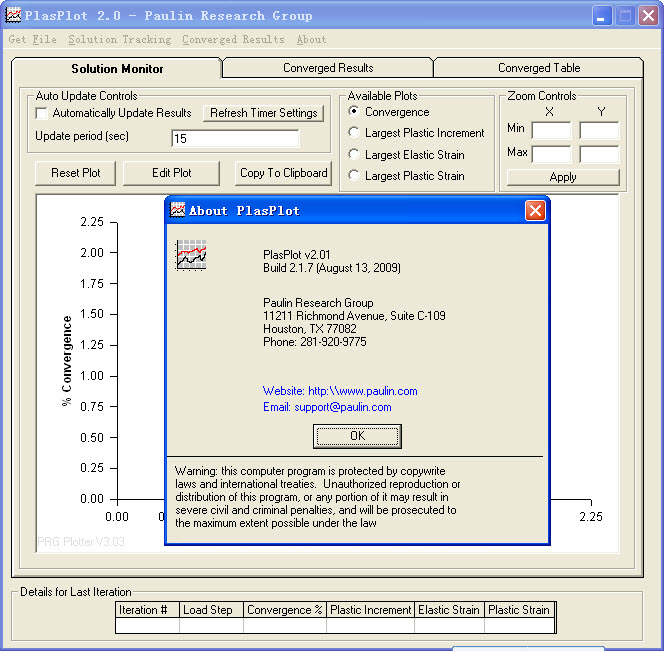
Task: Select the Convergence plot radio button
Action: pyautogui.click(x=354, y=111)
